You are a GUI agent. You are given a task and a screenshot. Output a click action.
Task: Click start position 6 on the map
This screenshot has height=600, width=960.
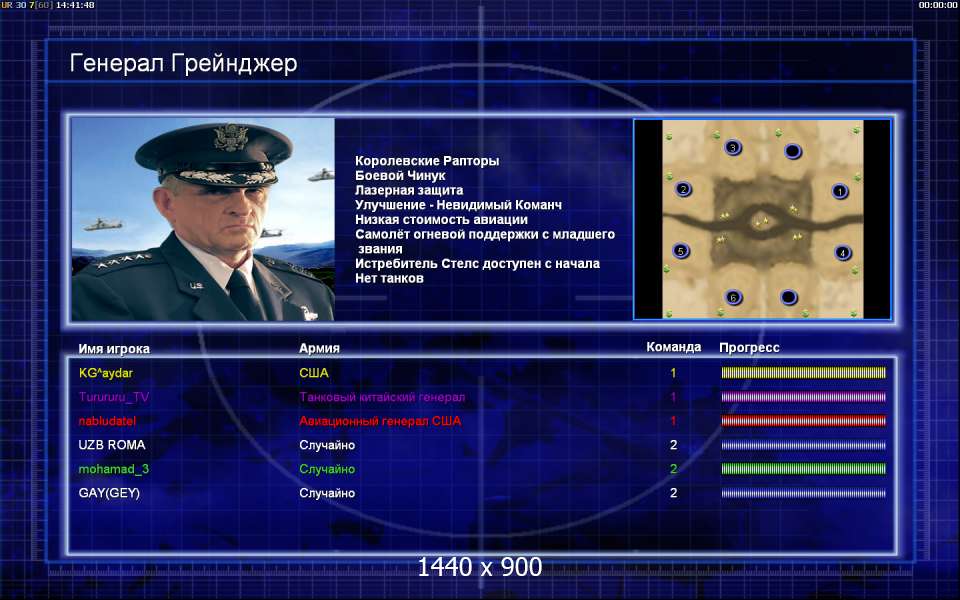(733, 298)
